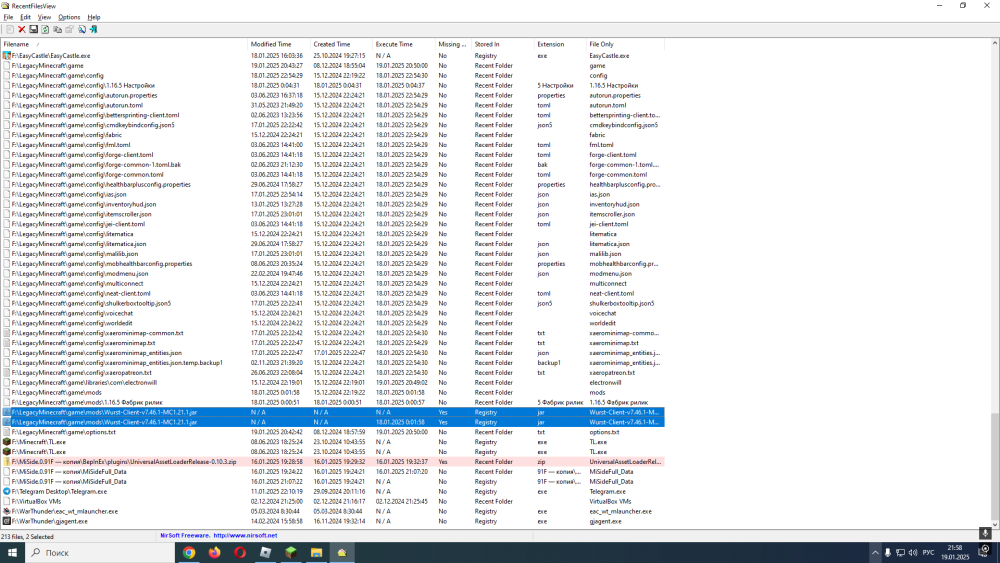Click the gjagent.exe file icon
The width and height of the screenshot is (1000, 563).
point(6,521)
